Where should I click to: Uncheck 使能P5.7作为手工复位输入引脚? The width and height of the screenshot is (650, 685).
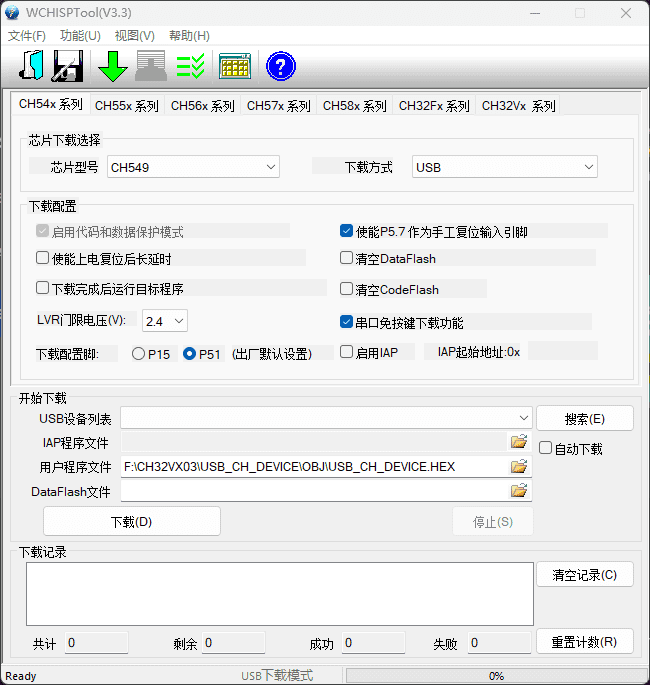pyautogui.click(x=346, y=231)
